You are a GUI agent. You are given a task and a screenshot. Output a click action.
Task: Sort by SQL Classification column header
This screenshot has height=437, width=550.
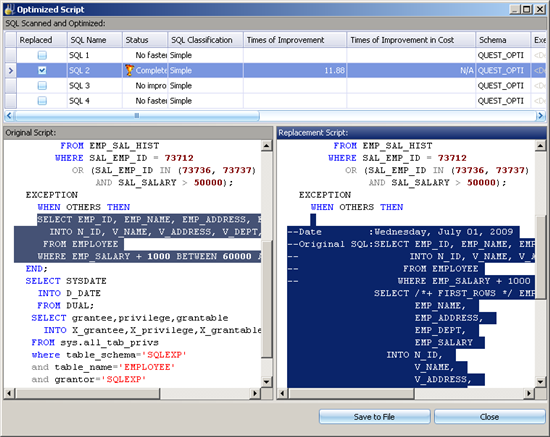[206, 40]
